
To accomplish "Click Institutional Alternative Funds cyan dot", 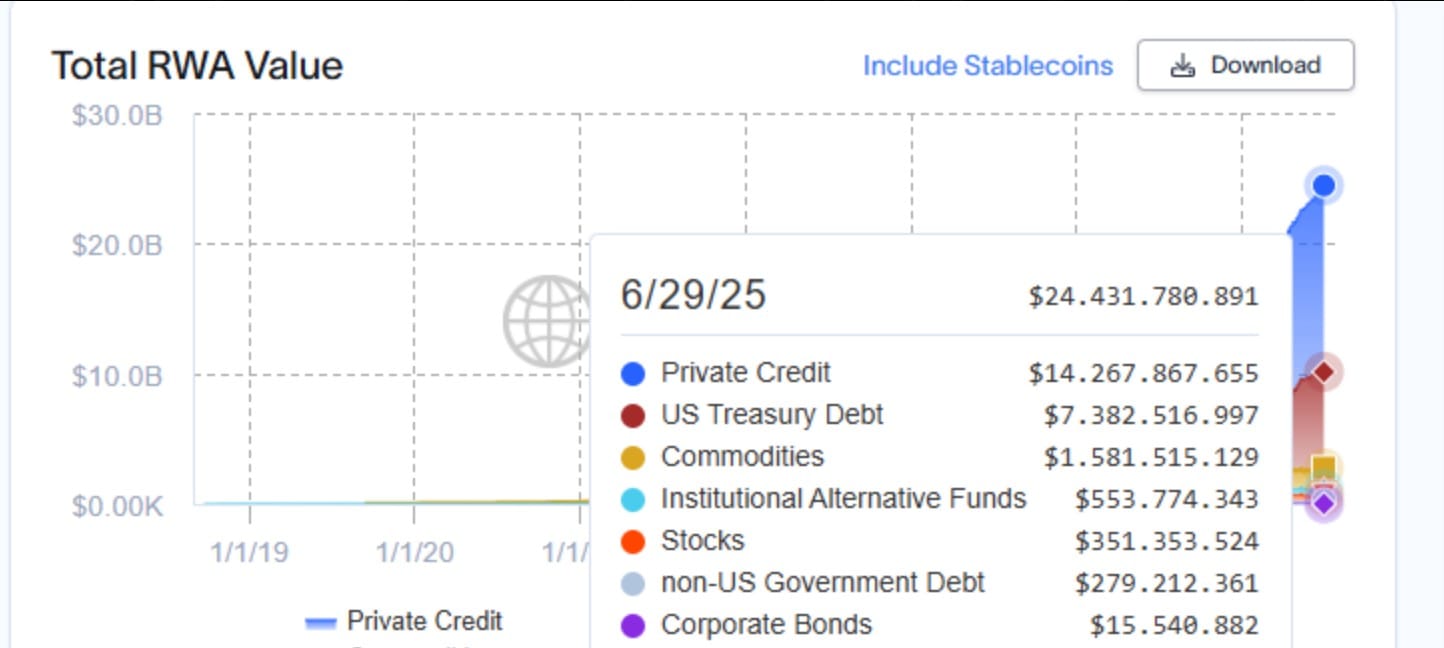I will [x=633, y=500].
